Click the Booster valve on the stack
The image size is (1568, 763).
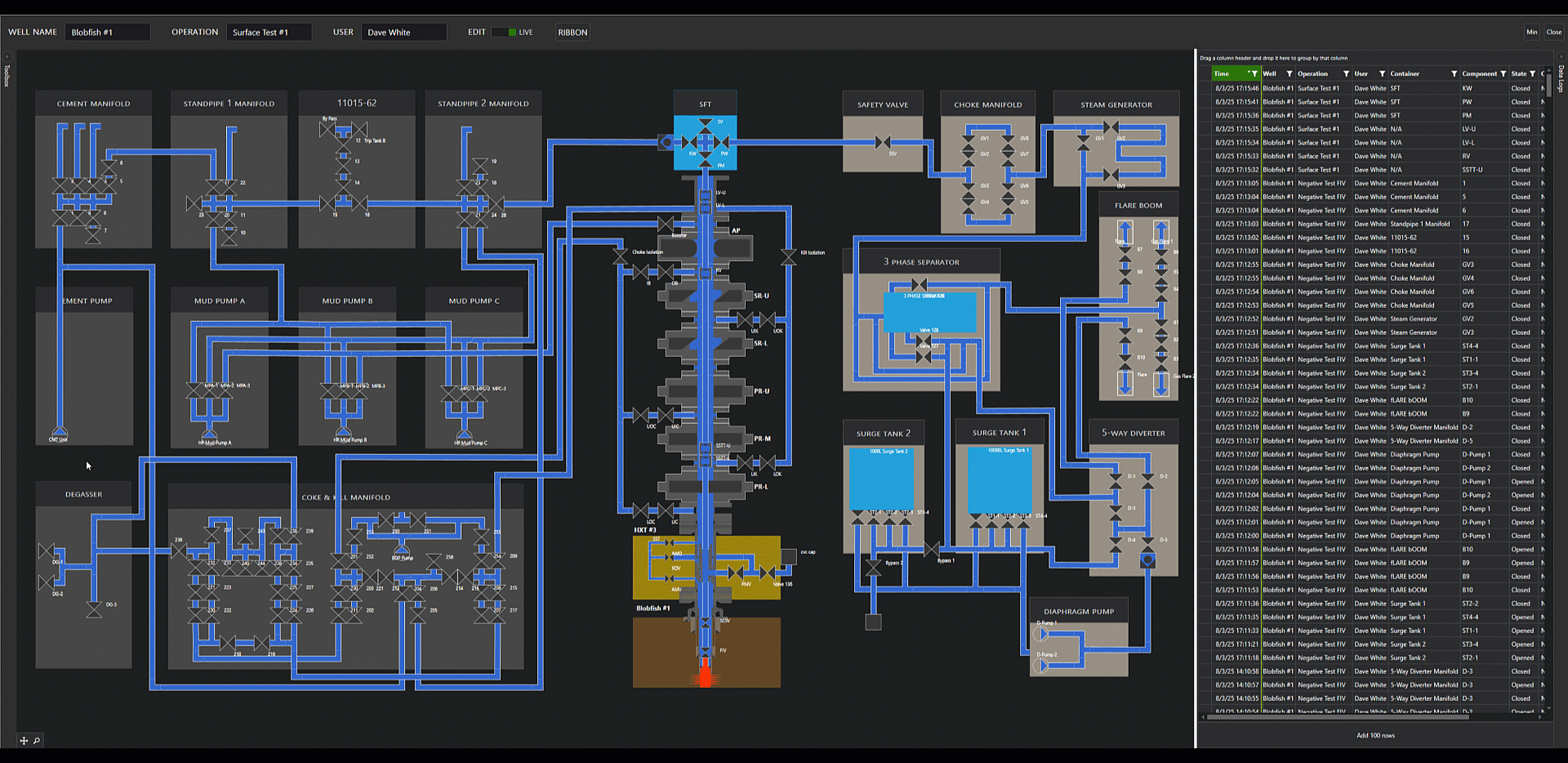click(665, 225)
